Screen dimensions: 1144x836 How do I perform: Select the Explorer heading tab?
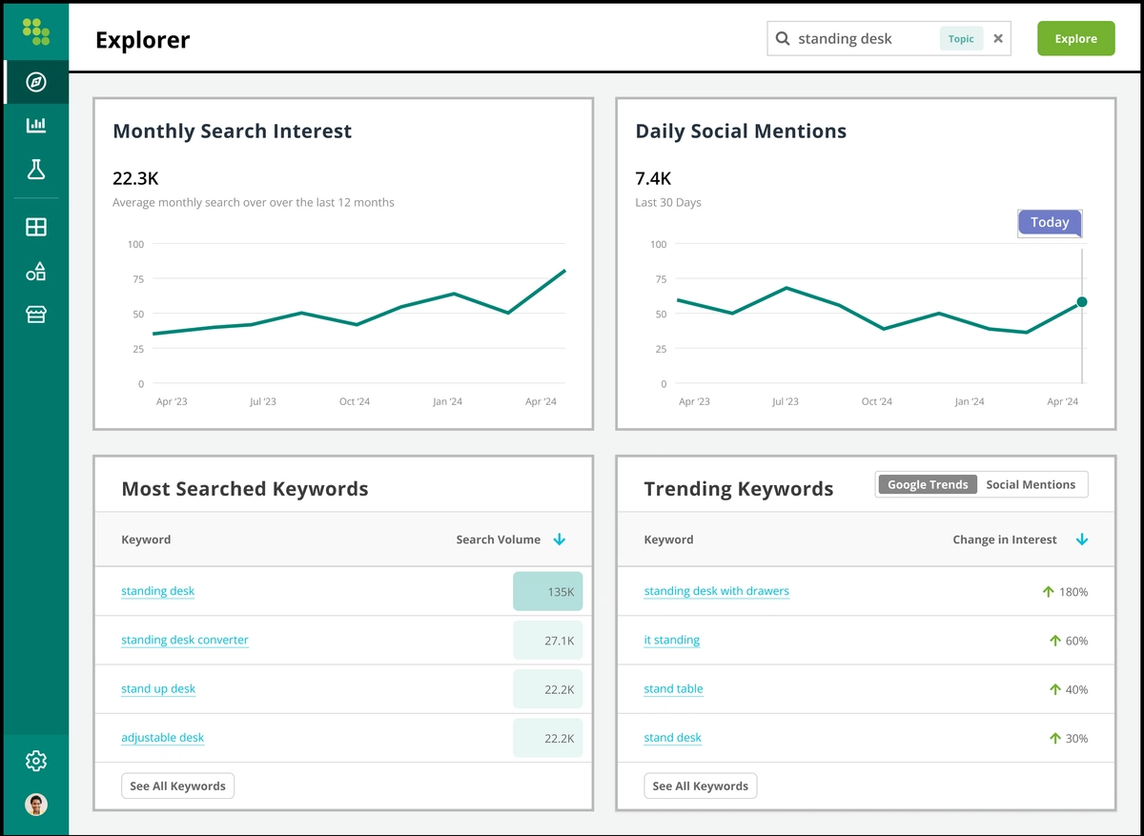click(142, 40)
